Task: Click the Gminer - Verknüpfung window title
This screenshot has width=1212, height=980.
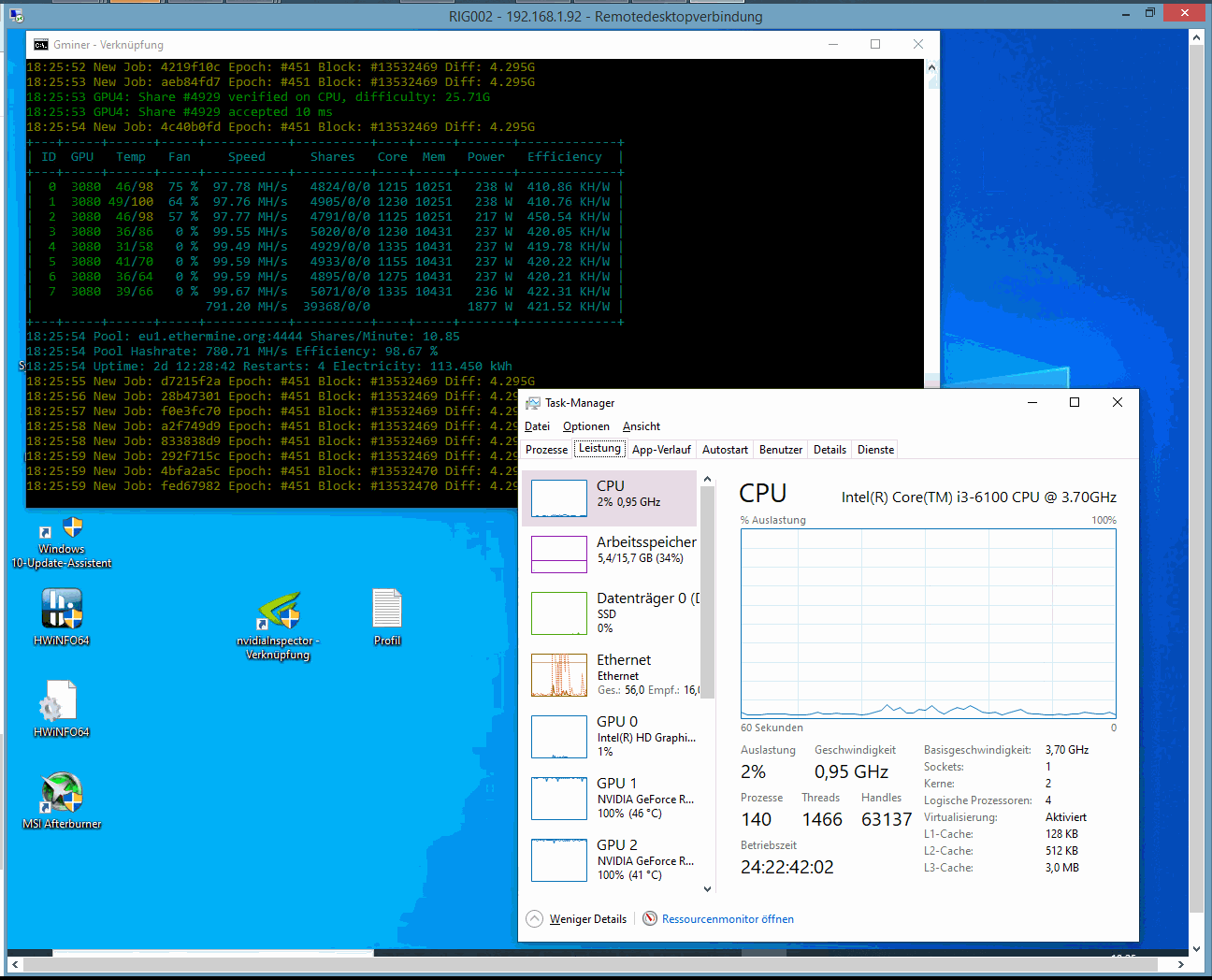Action: 108,45
